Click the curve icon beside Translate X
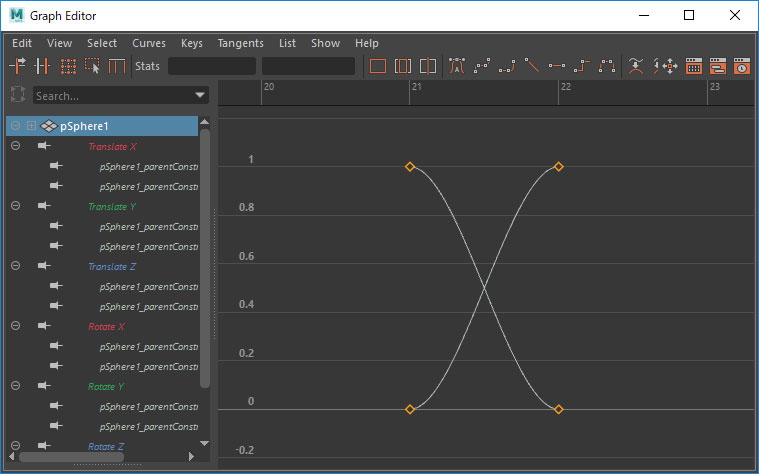The image size is (759, 474). (44, 146)
